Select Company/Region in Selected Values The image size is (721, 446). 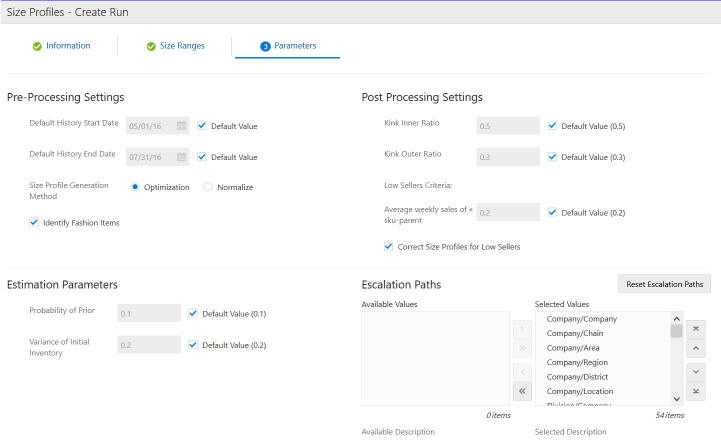click(x=577, y=362)
